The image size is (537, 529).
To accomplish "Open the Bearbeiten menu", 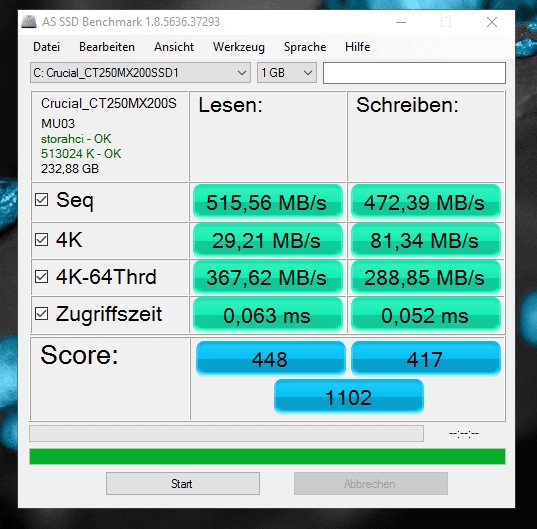I will click(x=107, y=47).
